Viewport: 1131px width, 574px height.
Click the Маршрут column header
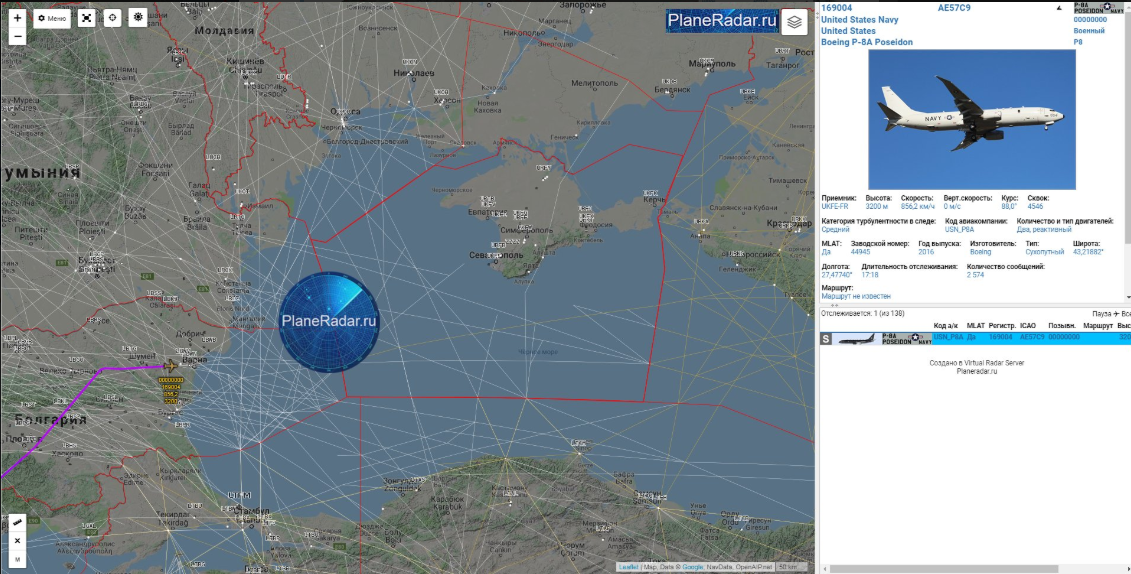[x=1097, y=326]
